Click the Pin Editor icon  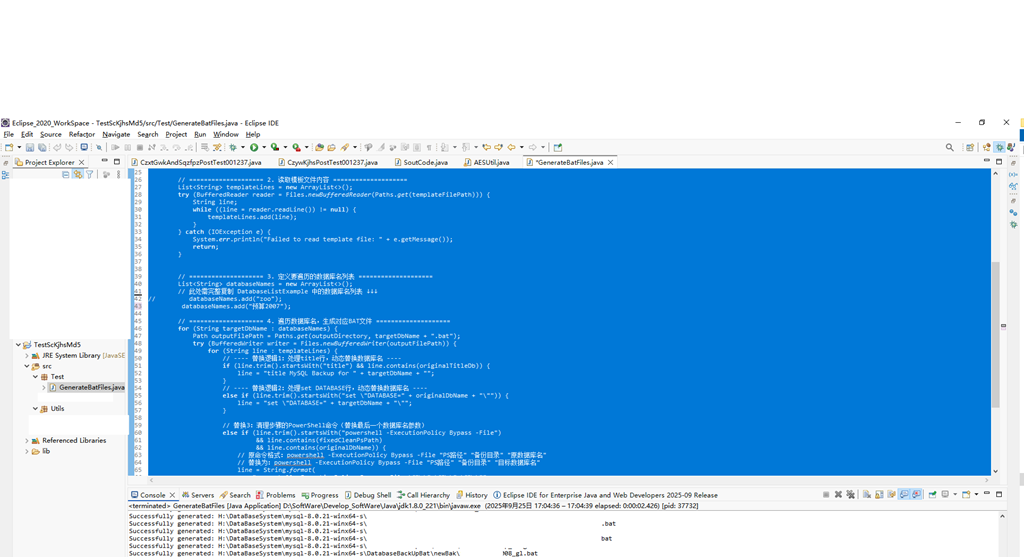pyautogui.click(x=558, y=147)
